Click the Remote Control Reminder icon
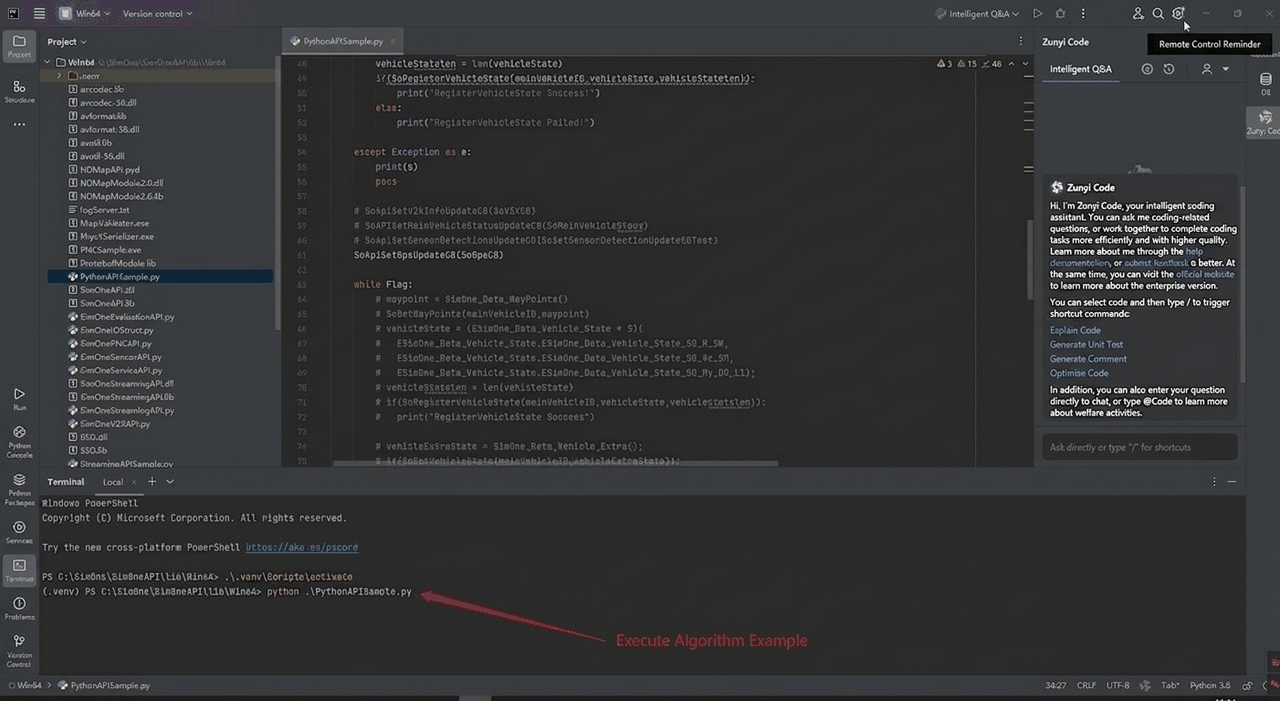 click(x=1179, y=14)
